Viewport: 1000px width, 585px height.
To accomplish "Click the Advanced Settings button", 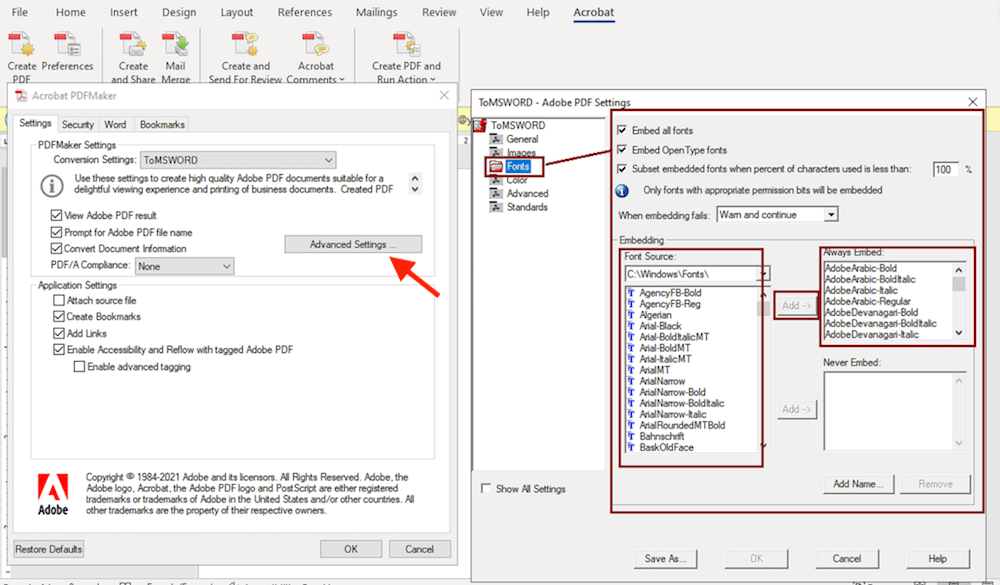I will (353, 244).
